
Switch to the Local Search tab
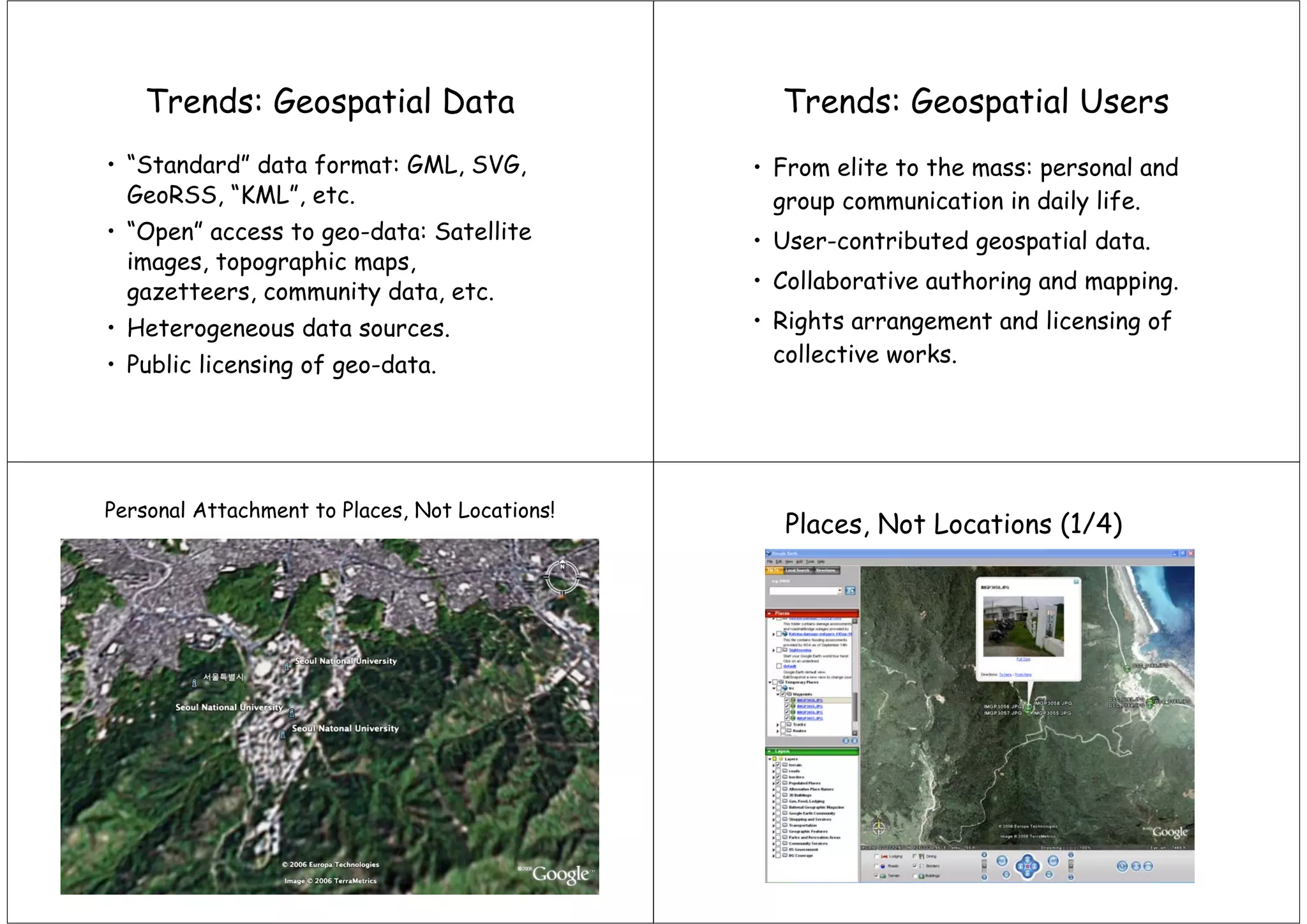click(797, 570)
